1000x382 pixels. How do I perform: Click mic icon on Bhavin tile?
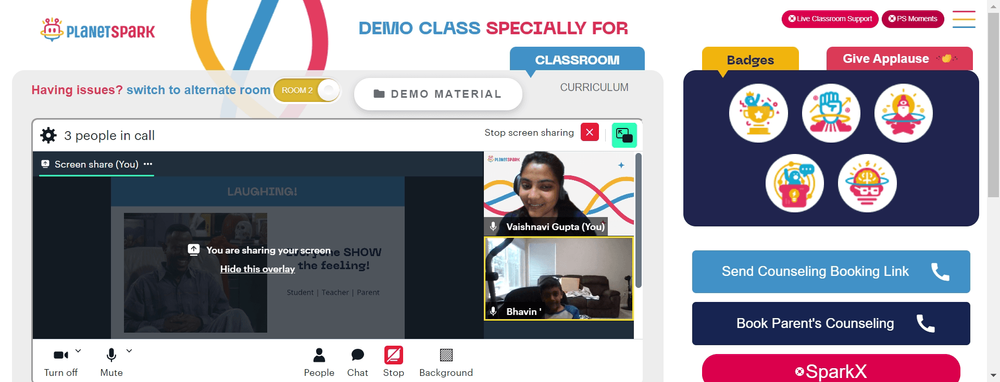493,311
